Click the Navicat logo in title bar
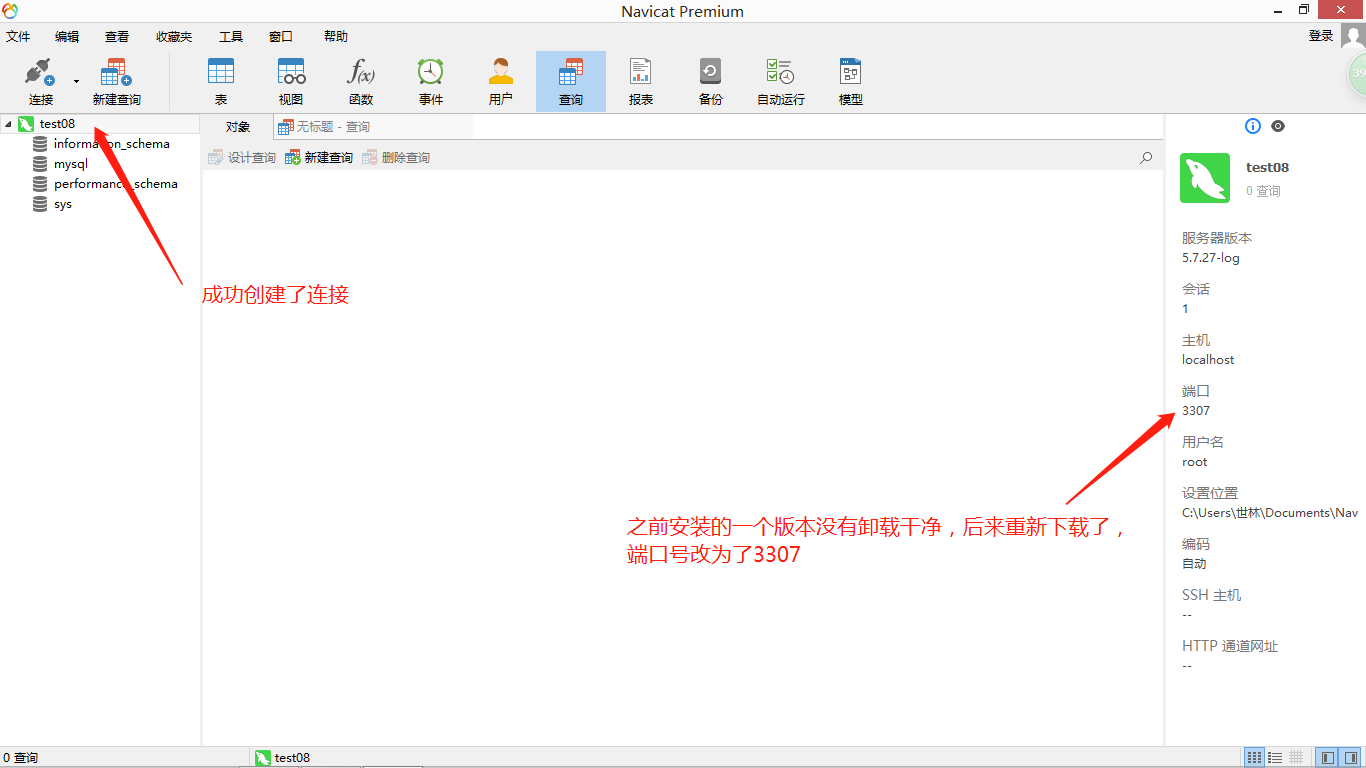 coord(10,11)
